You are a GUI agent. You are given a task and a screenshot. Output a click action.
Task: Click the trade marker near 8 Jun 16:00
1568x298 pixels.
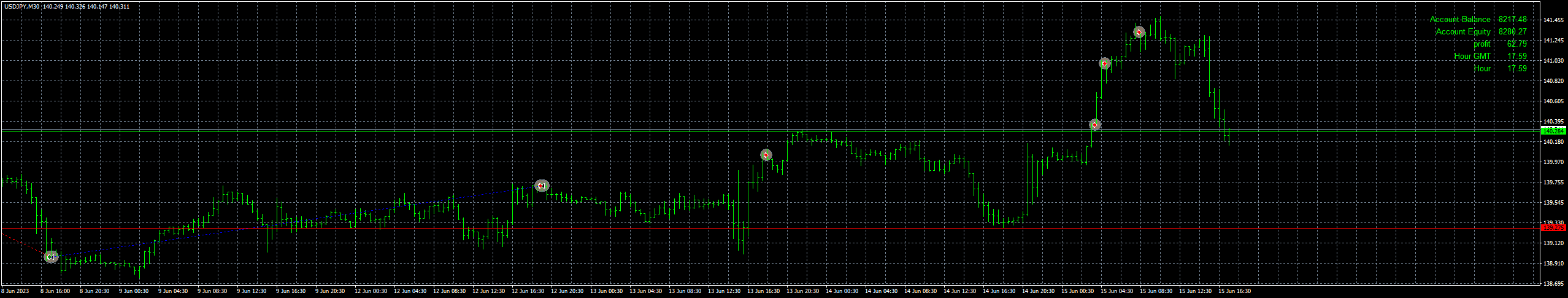click(x=52, y=257)
